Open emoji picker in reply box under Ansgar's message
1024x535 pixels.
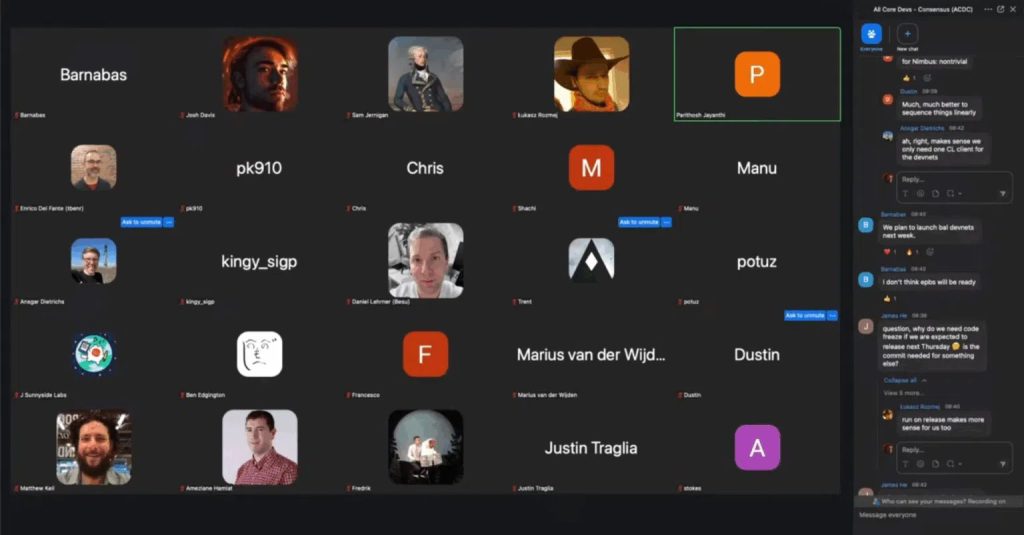click(x=920, y=193)
